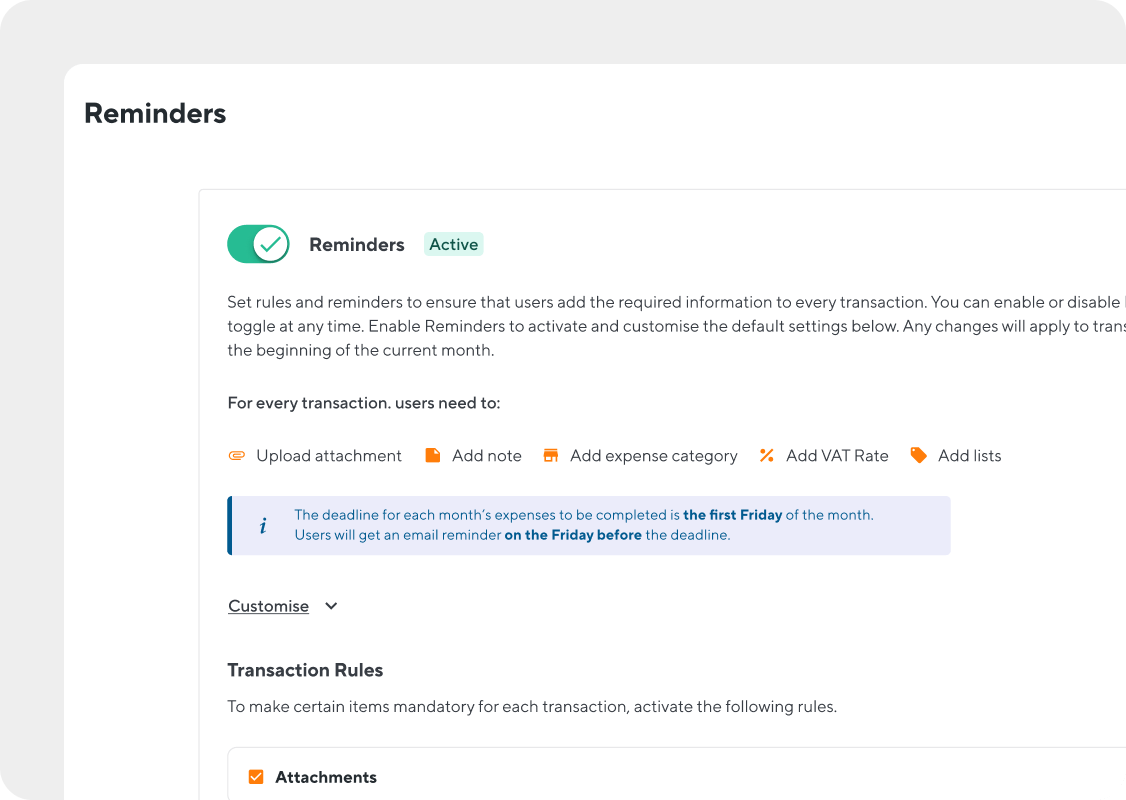The width and height of the screenshot is (1126, 800).
Task: Uncheck the Attachments rule checkbox
Action: (256, 777)
